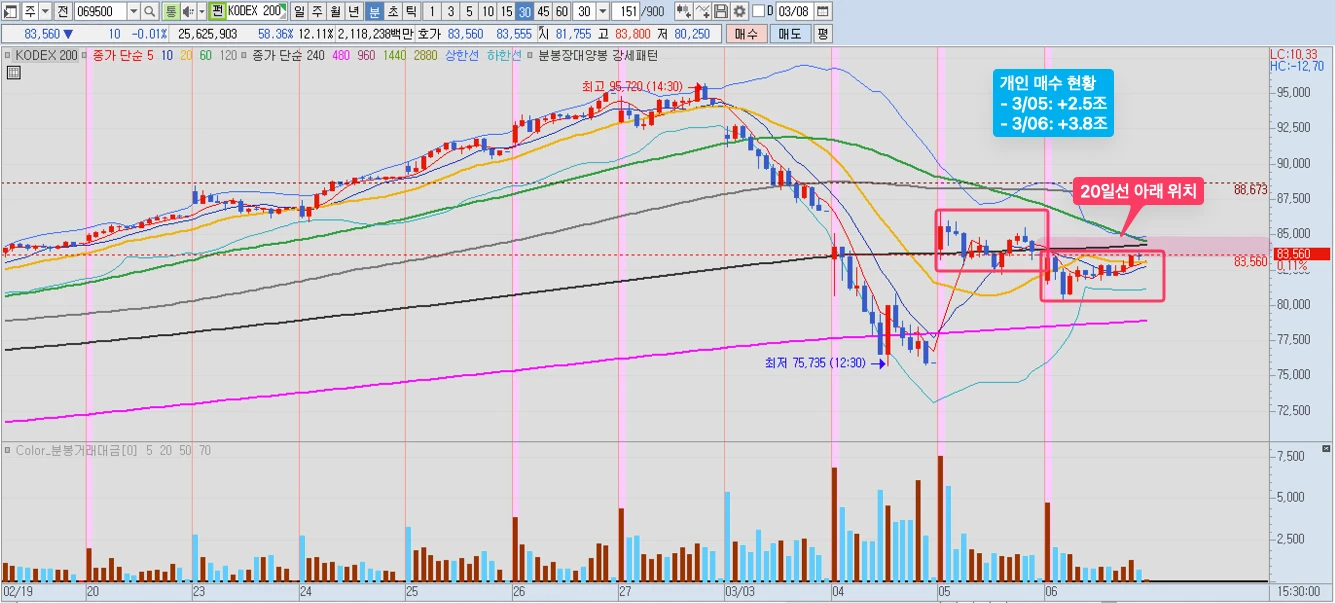Click the window layout icon at the toolbar's start

click(10, 11)
